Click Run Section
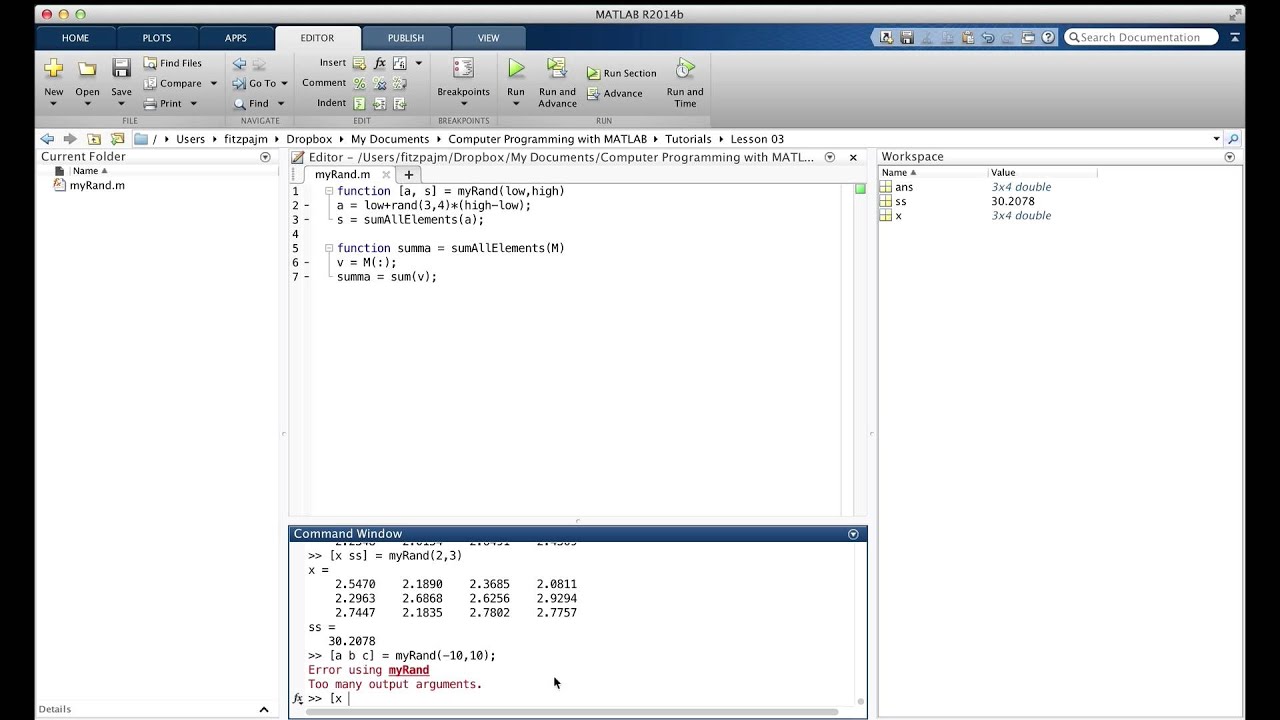This screenshot has height=720, width=1280. click(x=621, y=73)
